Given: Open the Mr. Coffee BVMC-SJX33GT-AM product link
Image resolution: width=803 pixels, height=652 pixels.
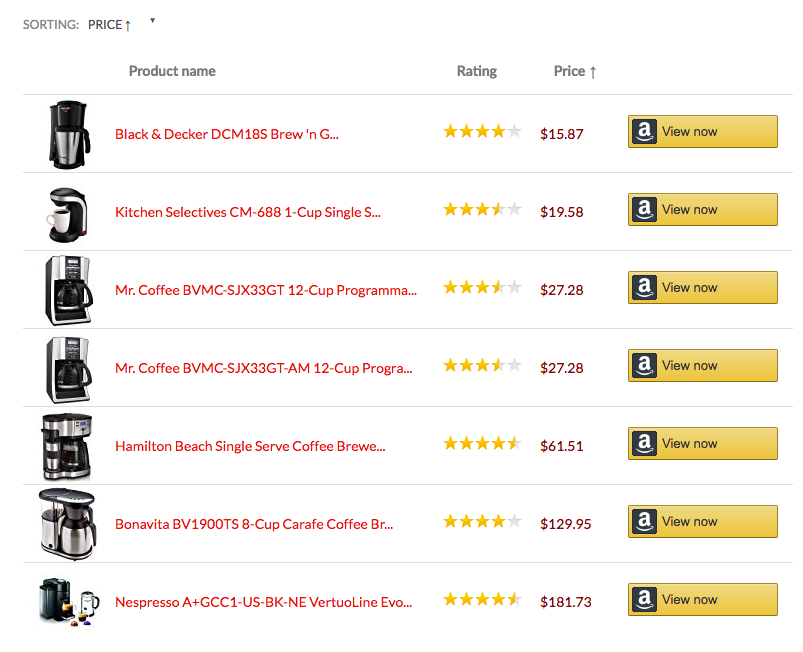Looking at the screenshot, I should 263,368.
